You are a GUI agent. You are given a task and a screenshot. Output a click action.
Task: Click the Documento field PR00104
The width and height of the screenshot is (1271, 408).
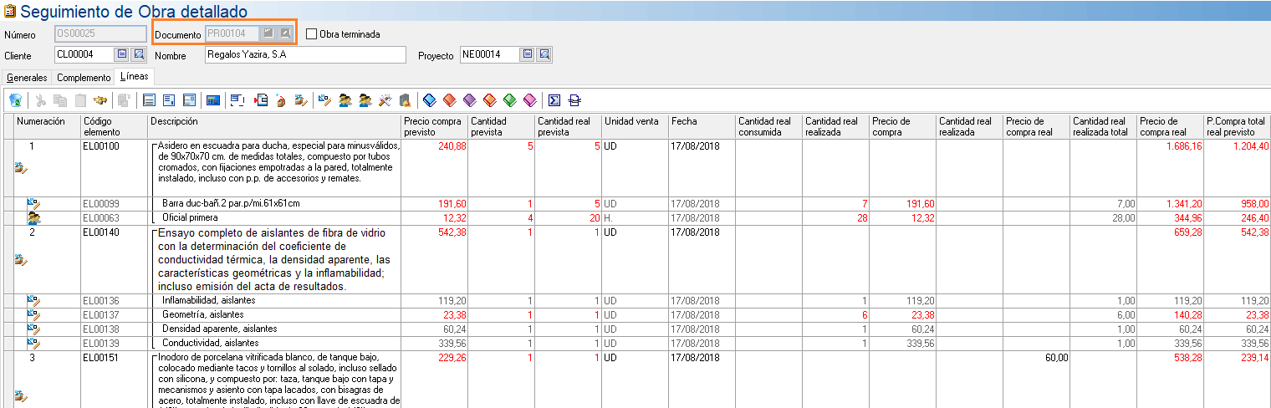(x=232, y=34)
